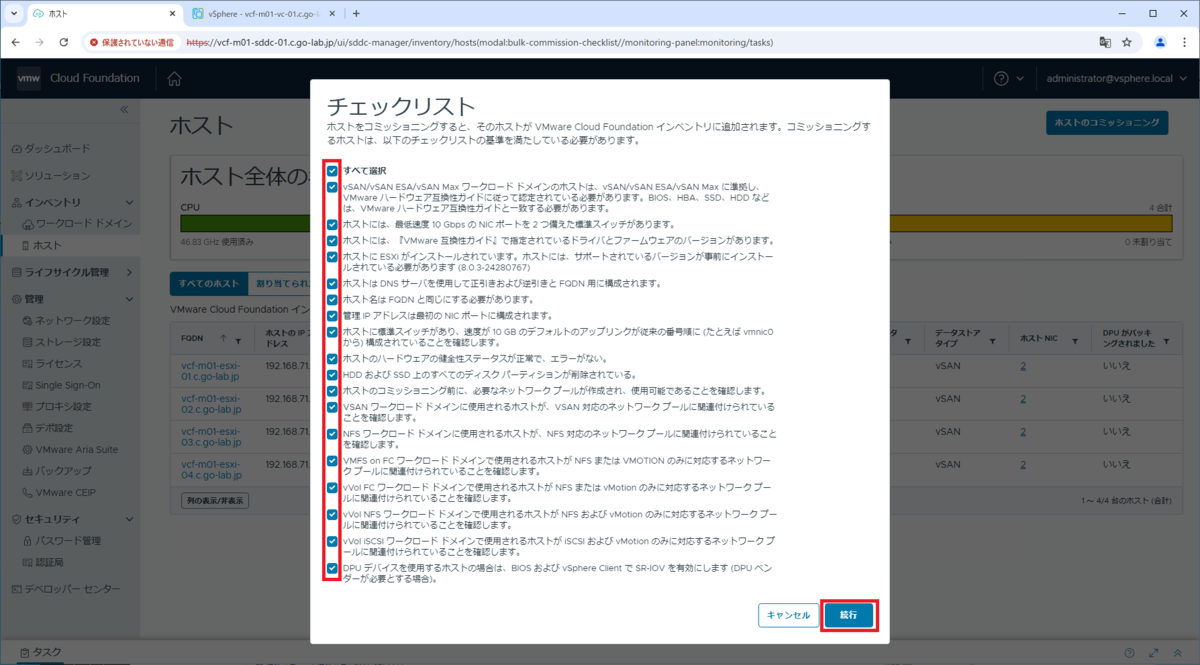Open the browser profile avatar icon
The height and width of the screenshot is (665, 1200).
[x=1160, y=43]
